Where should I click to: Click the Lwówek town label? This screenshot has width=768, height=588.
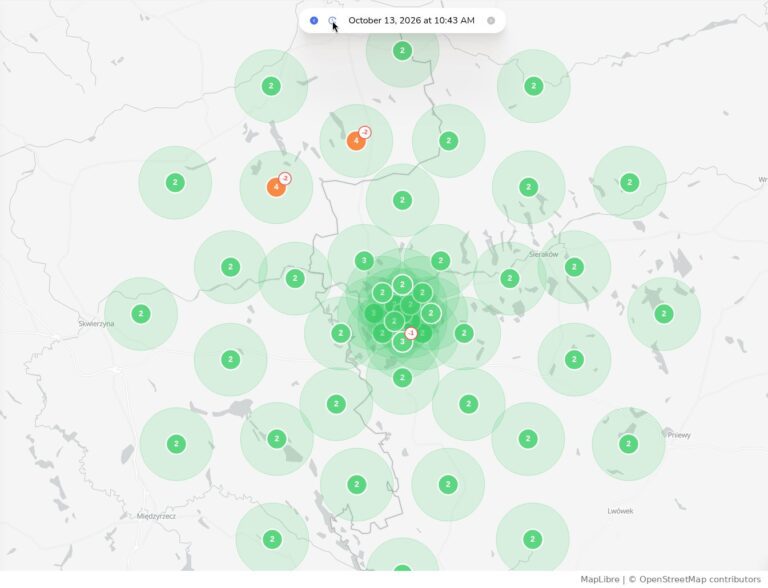click(621, 511)
